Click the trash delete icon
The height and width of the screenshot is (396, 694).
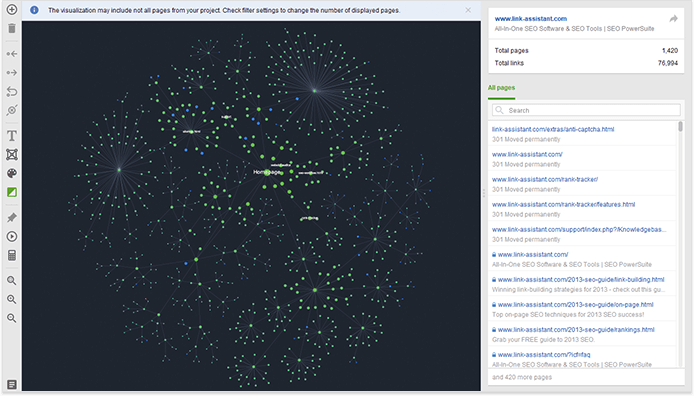12,28
